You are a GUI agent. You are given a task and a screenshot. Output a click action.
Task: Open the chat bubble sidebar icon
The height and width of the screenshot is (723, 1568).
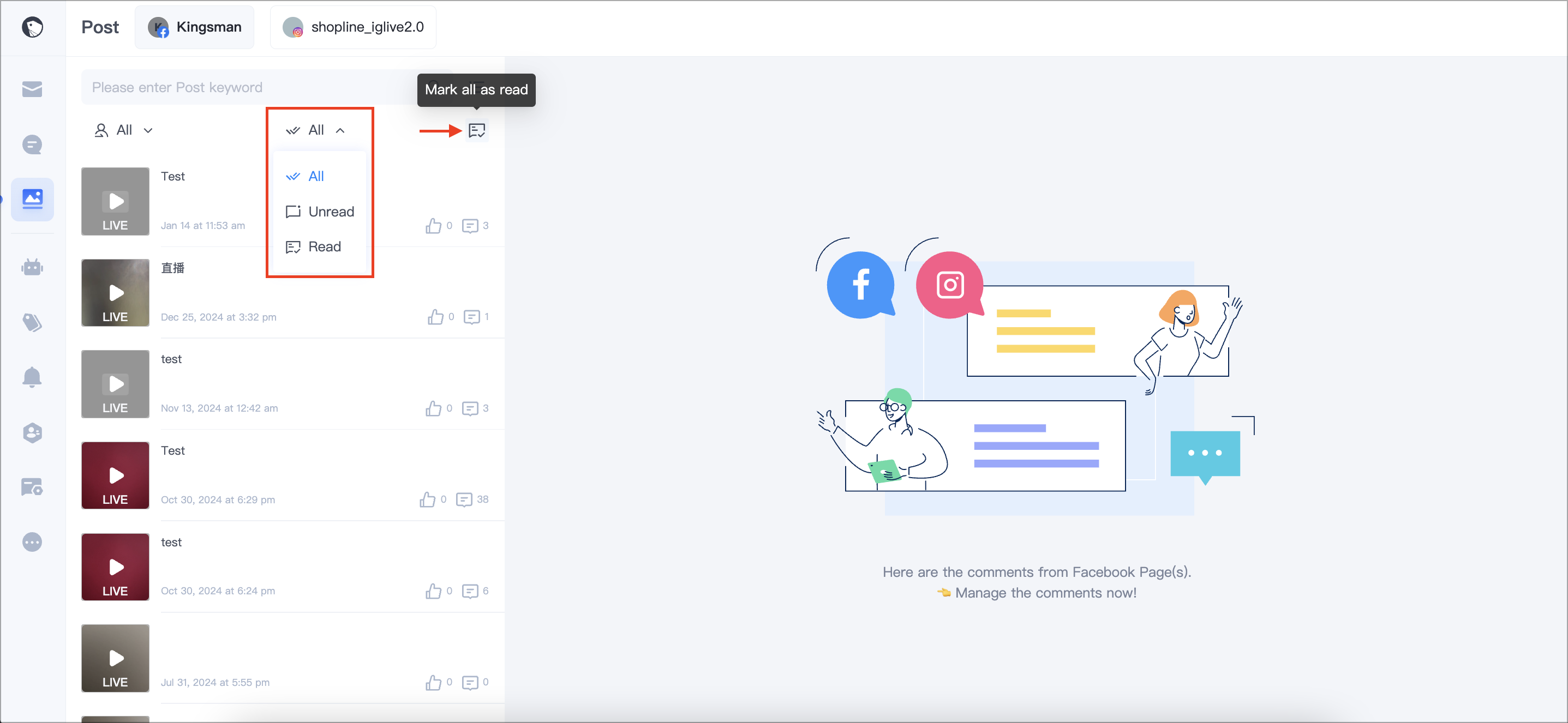(x=32, y=144)
